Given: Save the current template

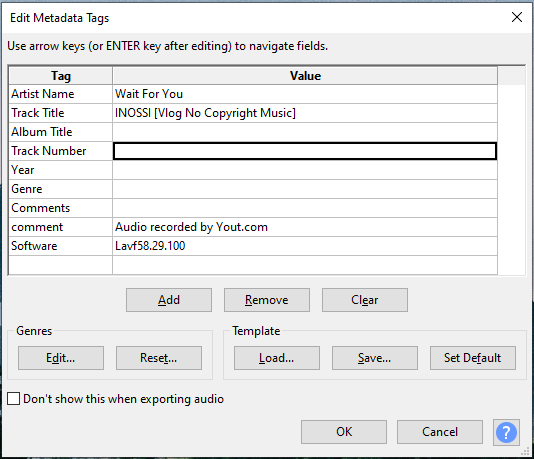Looking at the screenshot, I should [375, 358].
